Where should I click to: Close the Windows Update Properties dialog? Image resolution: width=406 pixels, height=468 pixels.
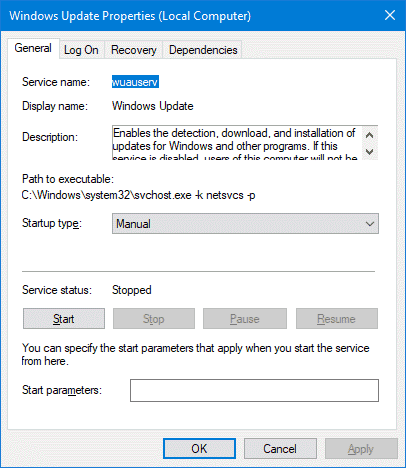[x=390, y=15]
